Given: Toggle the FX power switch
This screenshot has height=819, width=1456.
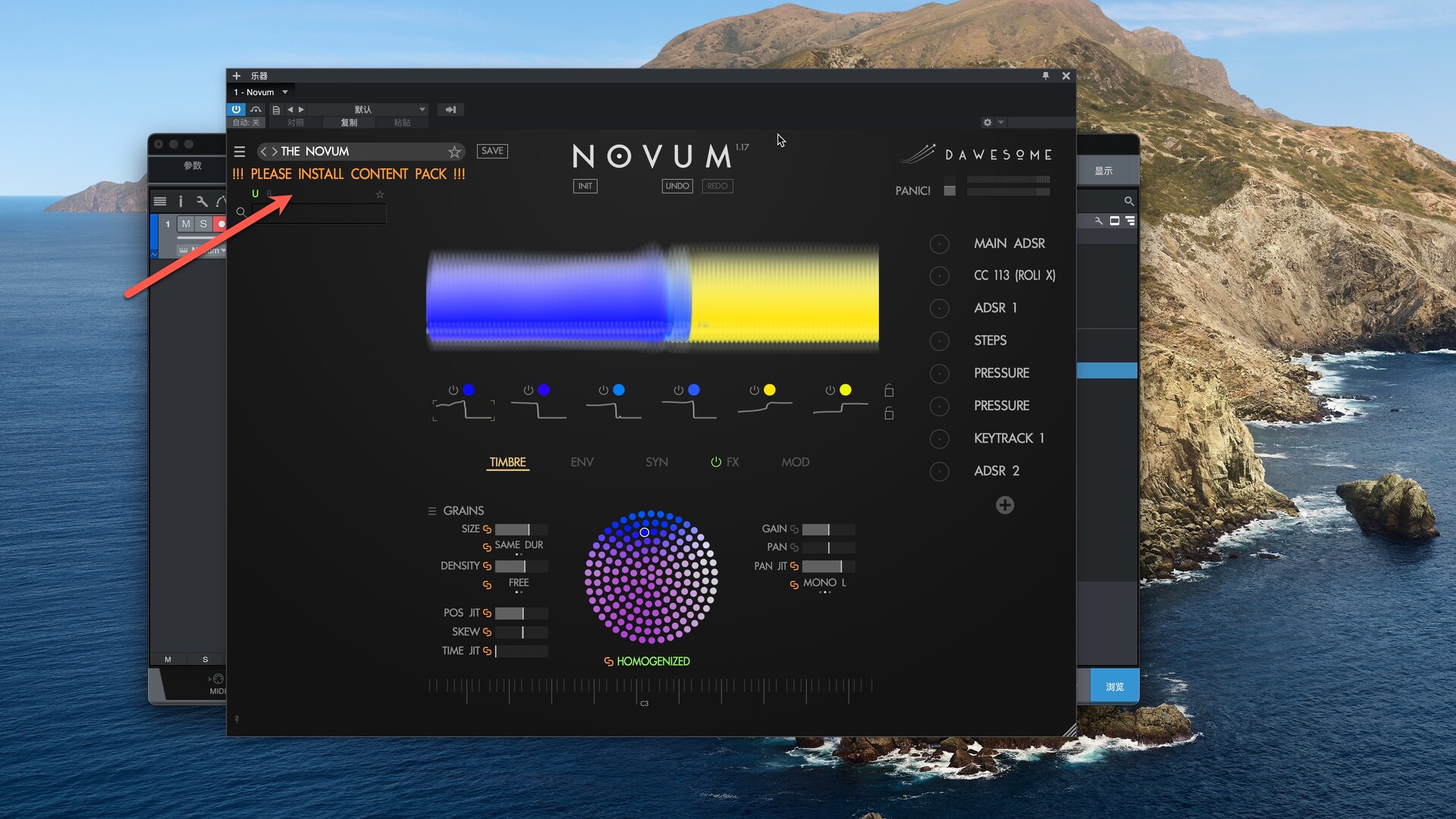Looking at the screenshot, I should (715, 462).
